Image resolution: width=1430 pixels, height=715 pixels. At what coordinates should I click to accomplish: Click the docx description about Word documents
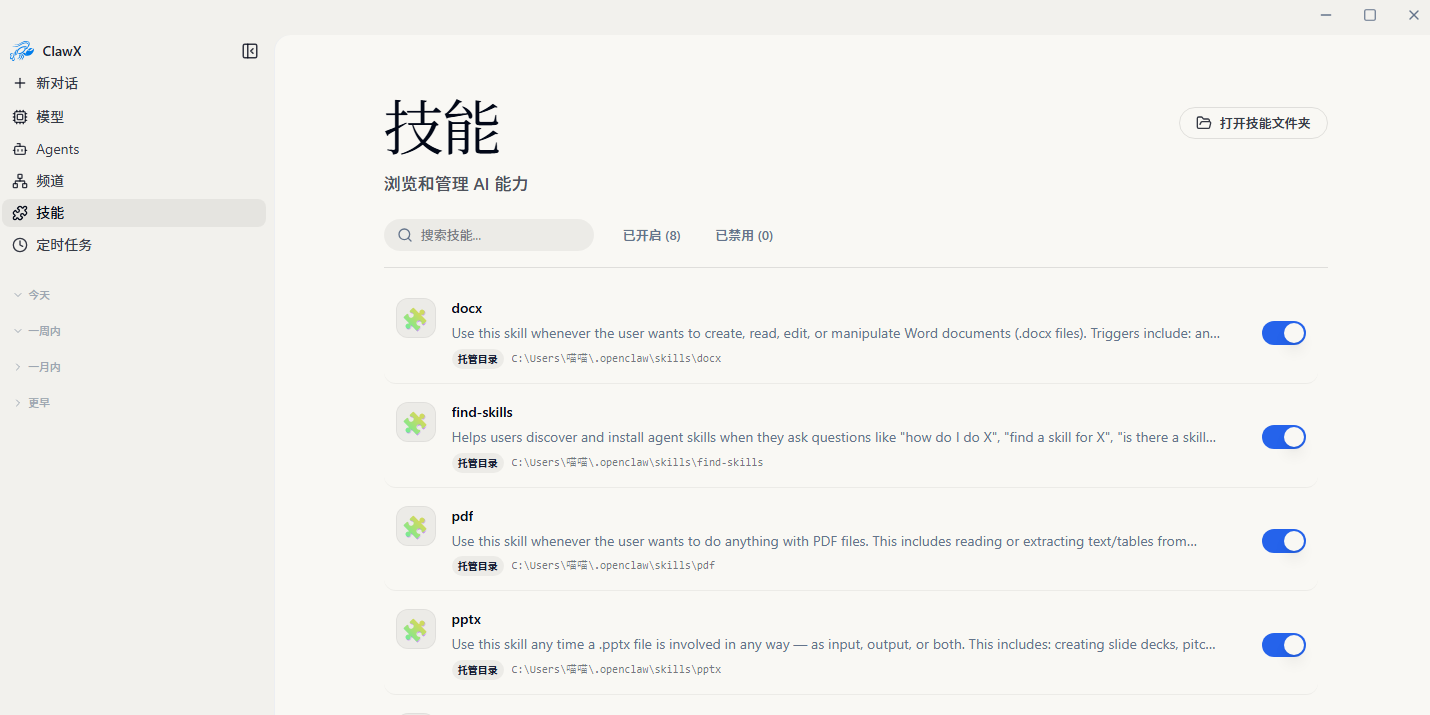(836, 333)
